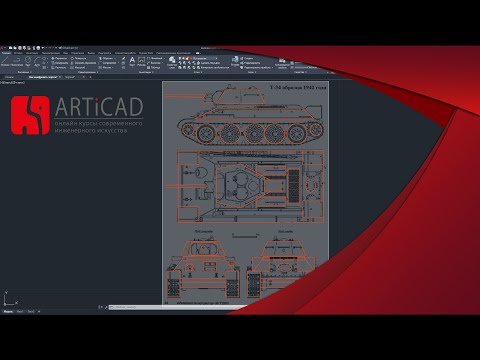
Task: Click the command line customize wrench icon
Action: pyautogui.click(x=106, y=307)
